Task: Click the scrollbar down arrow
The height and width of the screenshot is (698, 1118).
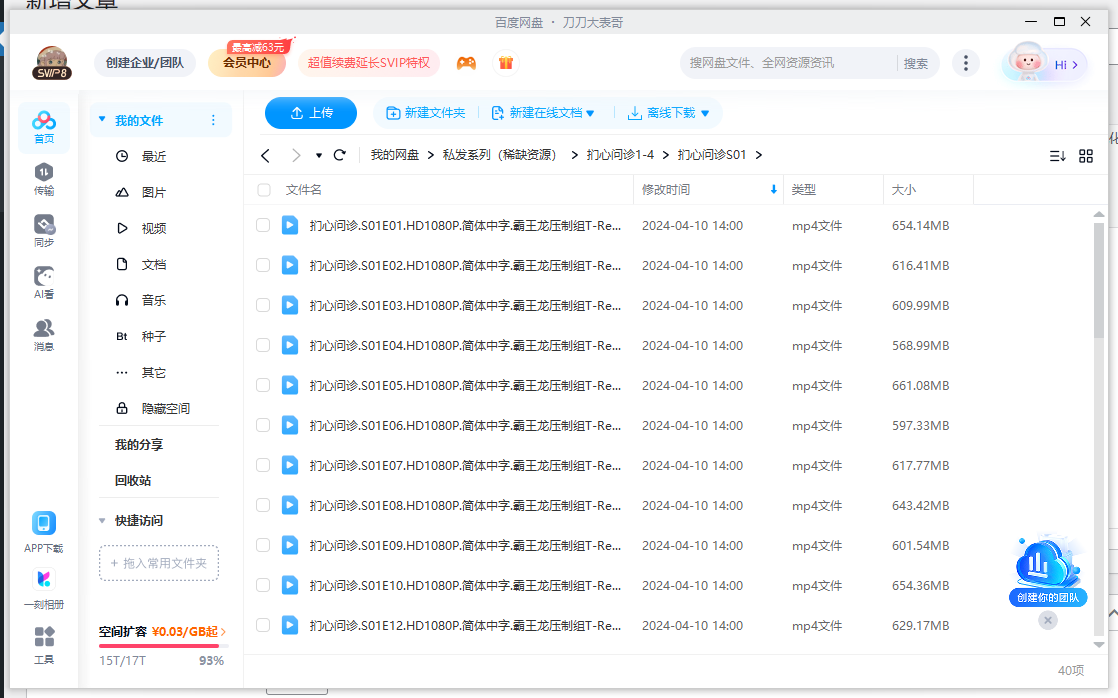Action: [1099, 645]
